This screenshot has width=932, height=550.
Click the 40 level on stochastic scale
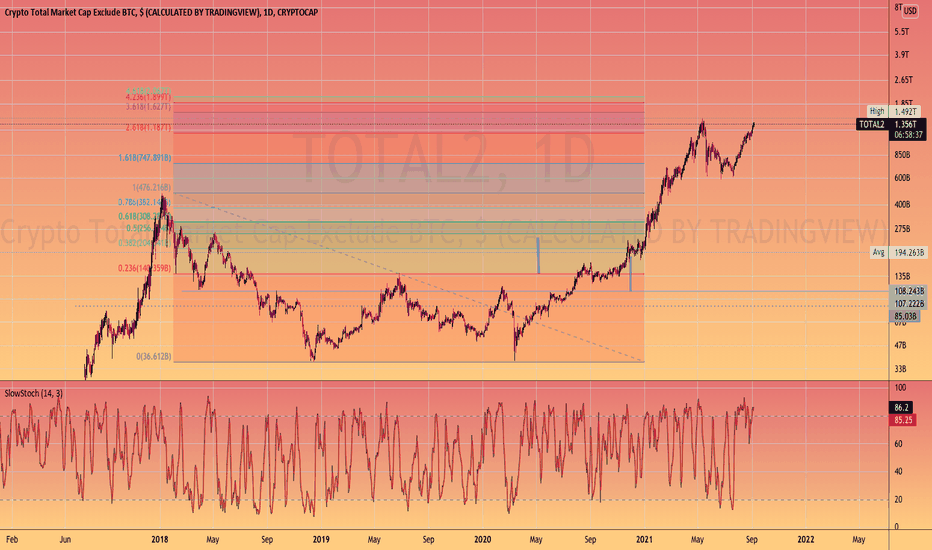(898, 472)
